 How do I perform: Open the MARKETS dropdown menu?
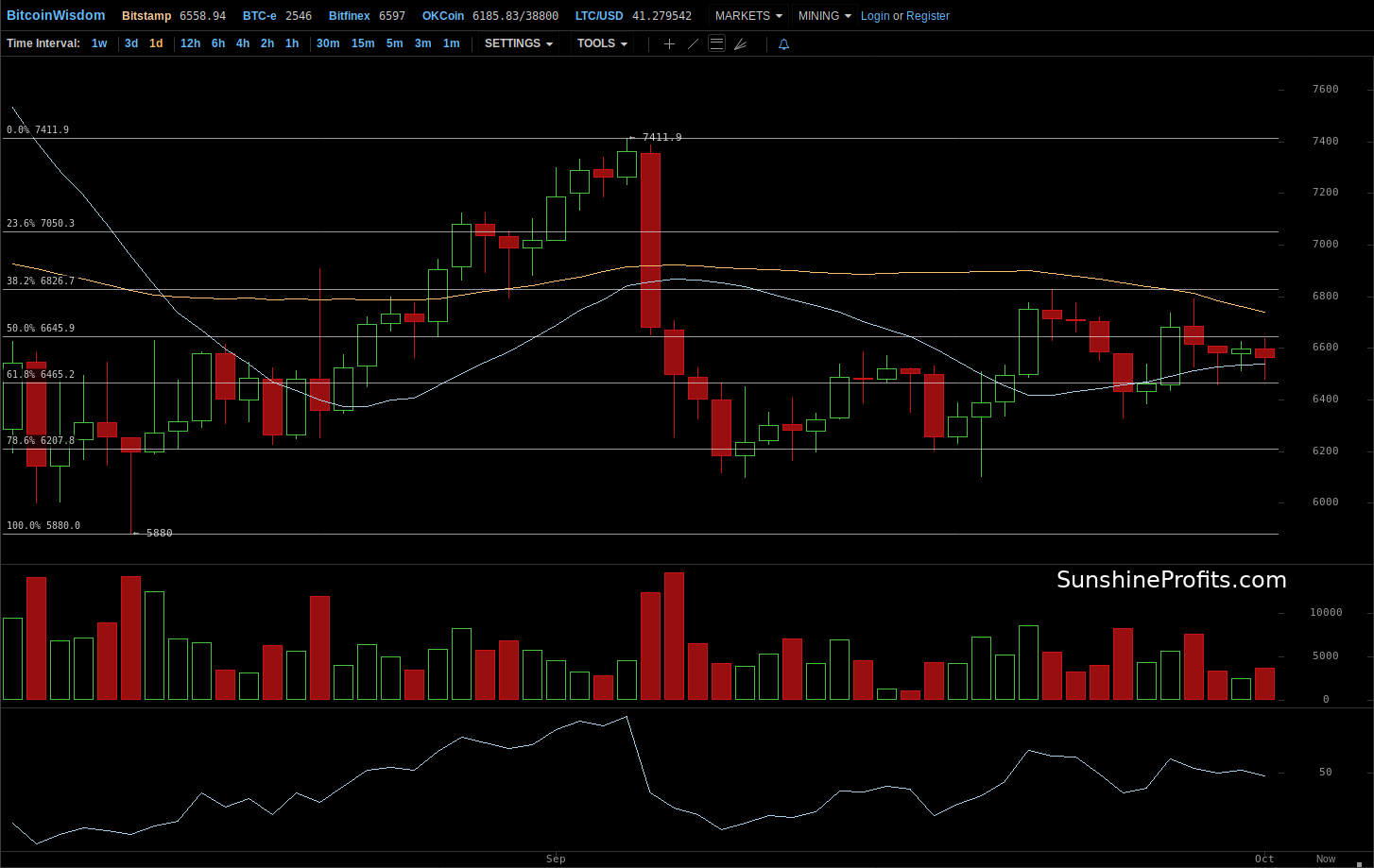point(748,16)
